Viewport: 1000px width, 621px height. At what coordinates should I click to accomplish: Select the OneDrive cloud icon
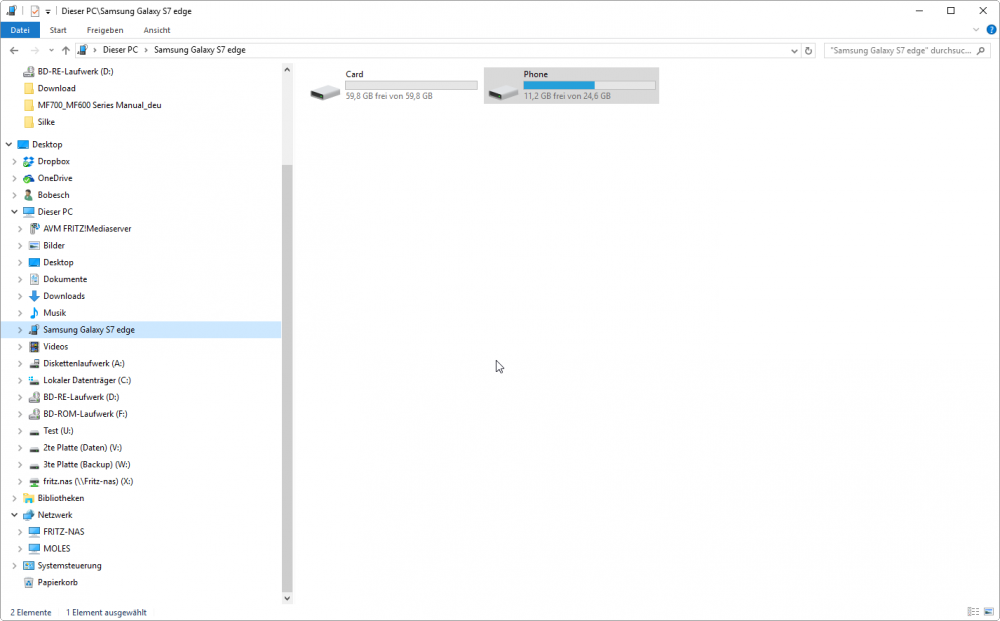pyautogui.click(x=29, y=178)
